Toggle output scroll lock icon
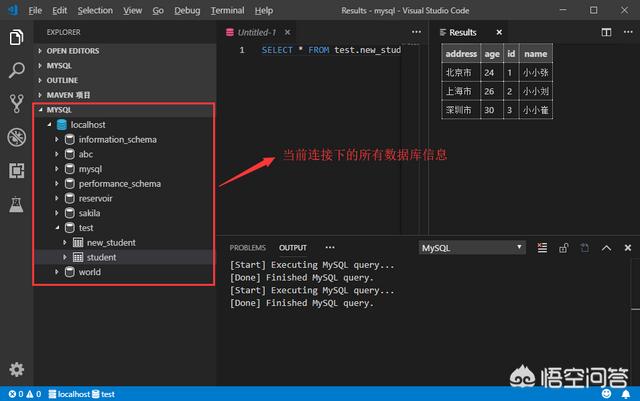The image size is (640, 401). point(564,247)
